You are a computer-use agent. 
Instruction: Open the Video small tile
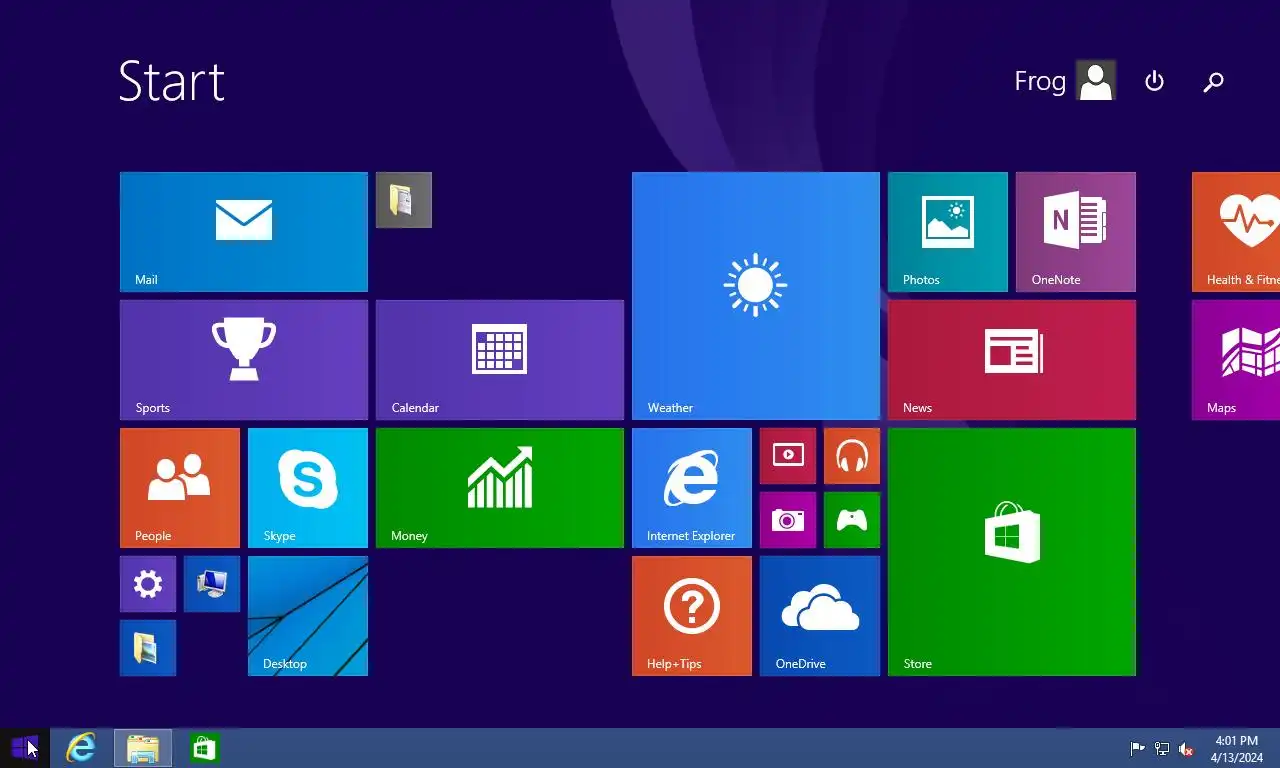tap(788, 456)
